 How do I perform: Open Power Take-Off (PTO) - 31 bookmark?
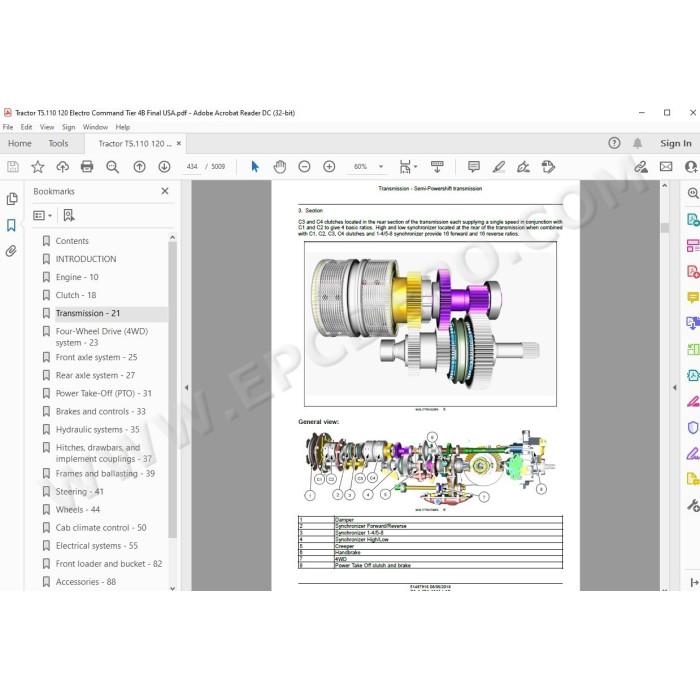104,393
